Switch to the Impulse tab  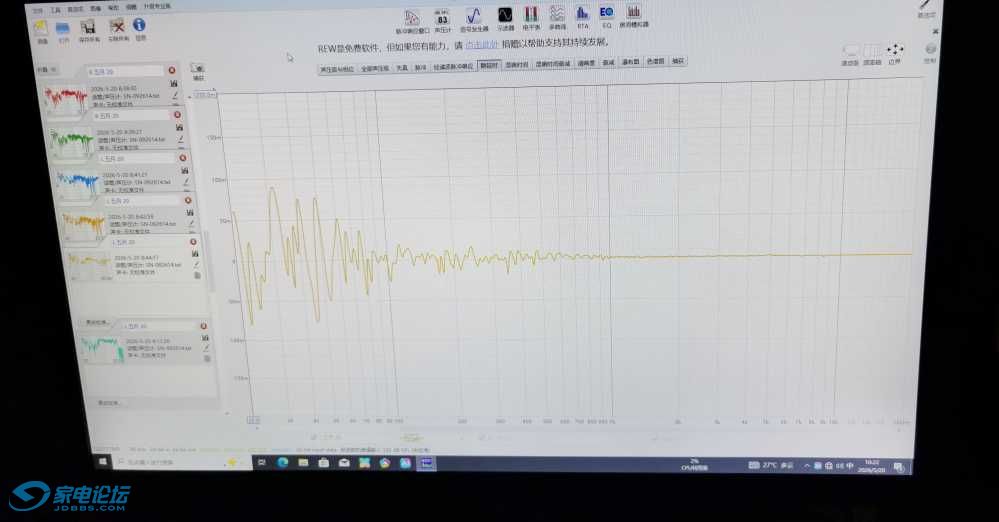420,67
